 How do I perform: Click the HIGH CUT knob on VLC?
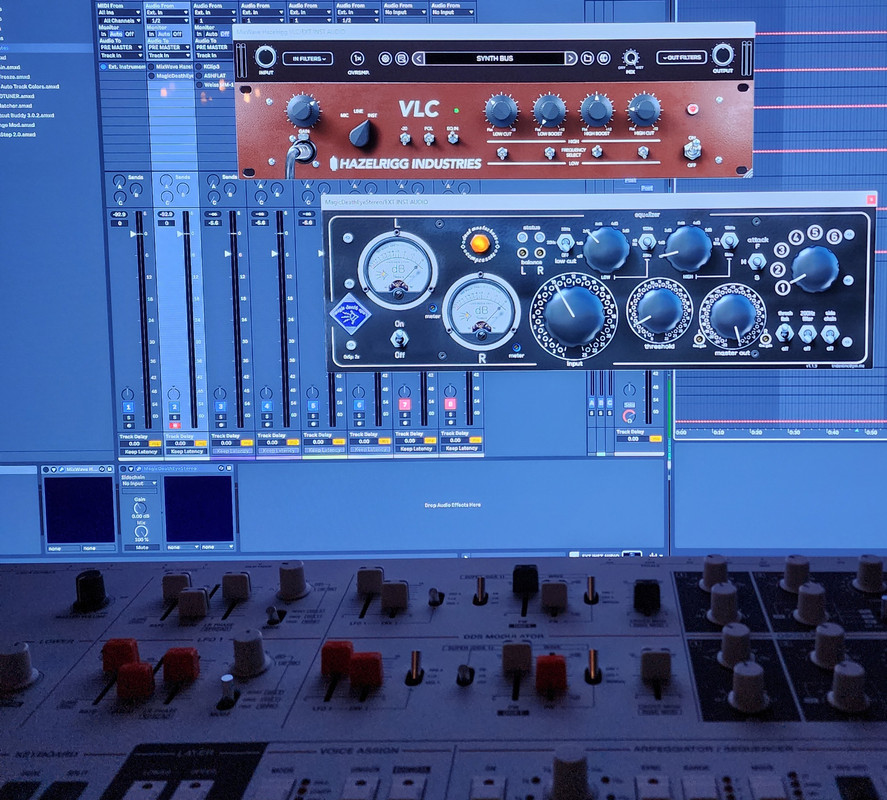point(644,110)
